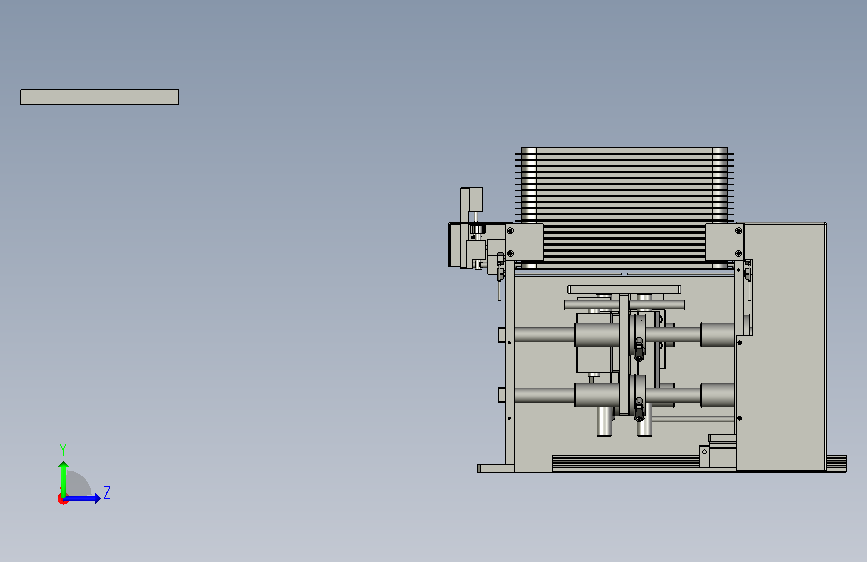Select the ribbed base rail at bottom

(625, 463)
